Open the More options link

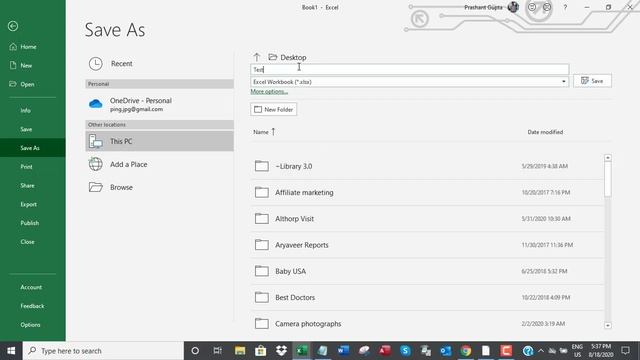click(x=269, y=91)
